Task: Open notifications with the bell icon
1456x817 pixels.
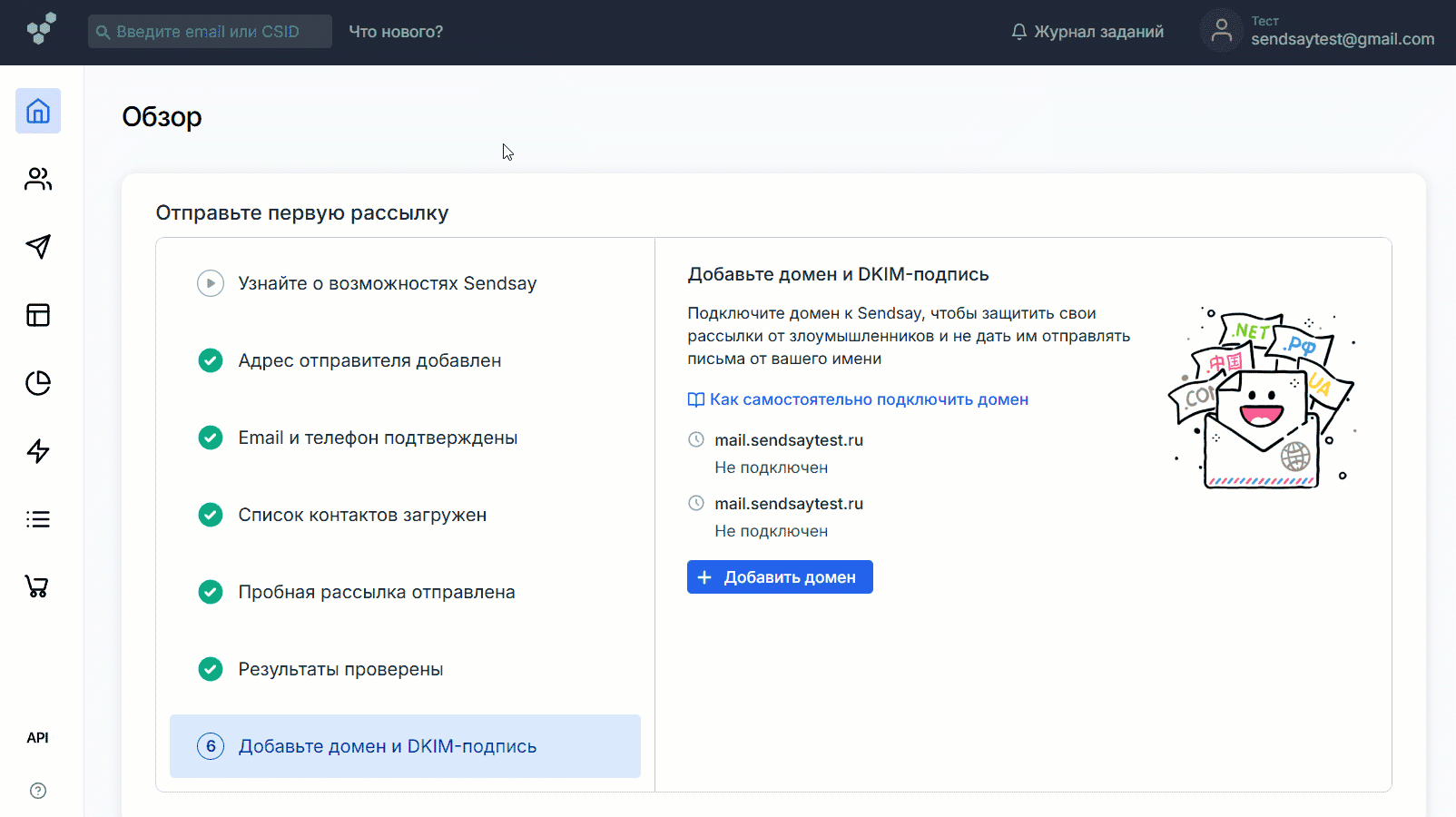Action: pos(1018,30)
